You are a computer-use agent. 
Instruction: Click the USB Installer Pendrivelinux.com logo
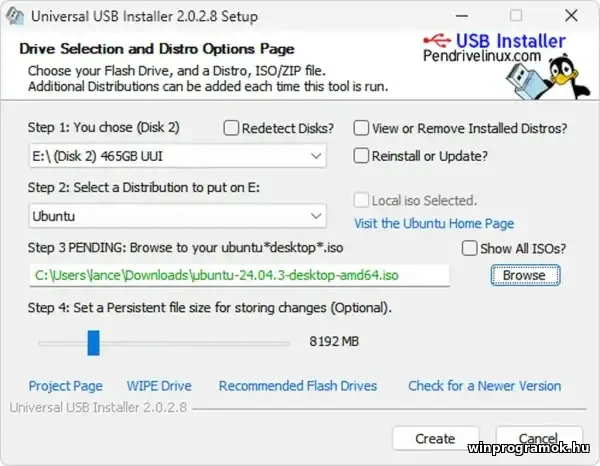494,48
